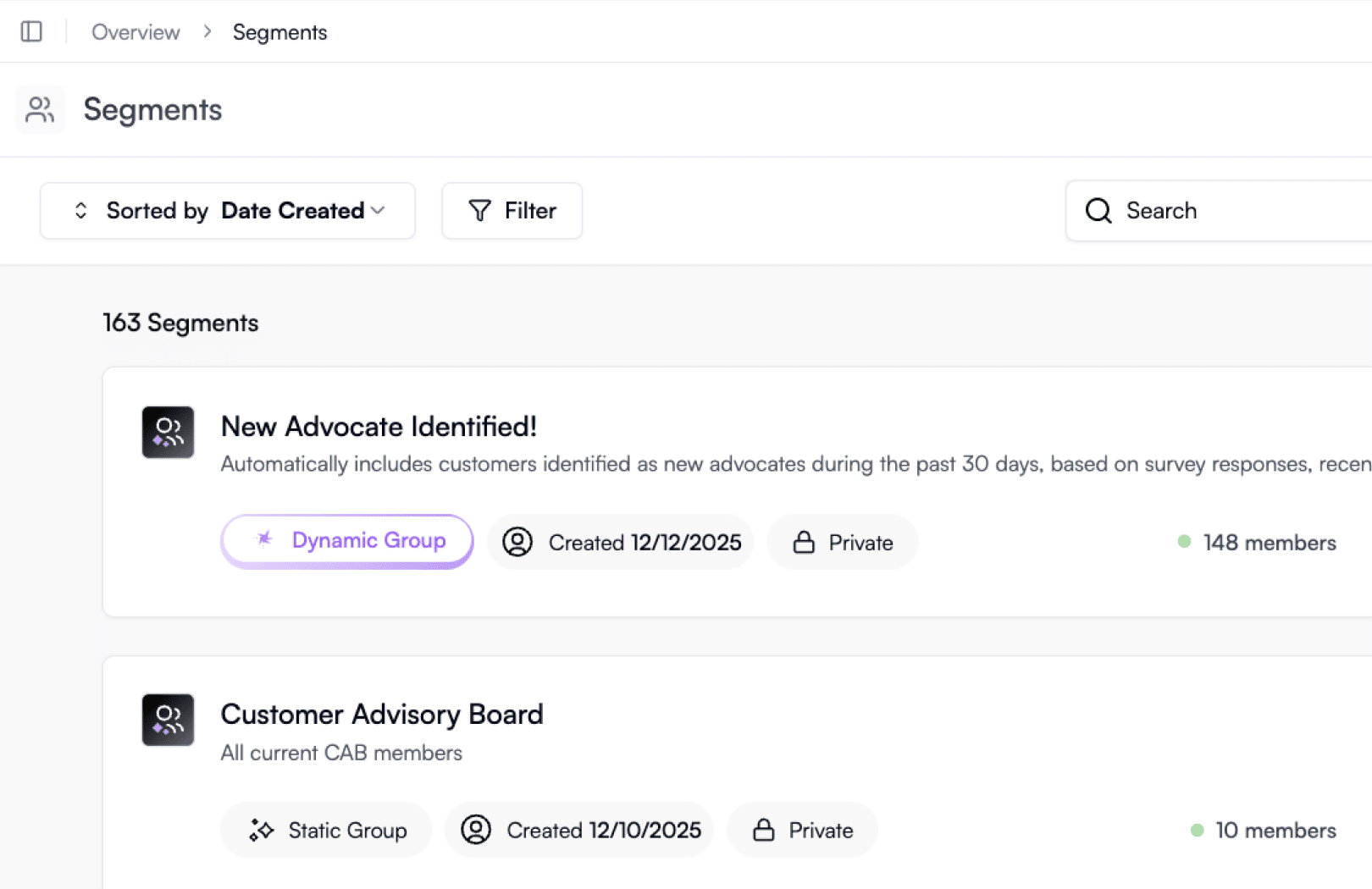Open the Filter button

tap(512, 211)
